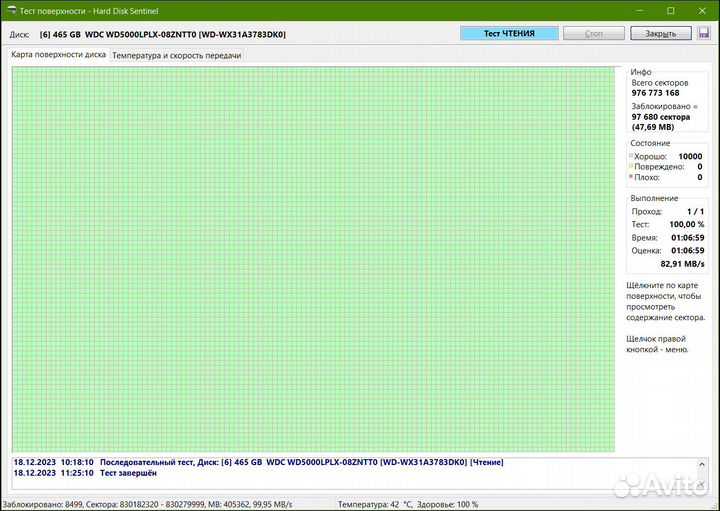
Task: Click the red 'Плохо' legend swatch
Action: point(631,176)
